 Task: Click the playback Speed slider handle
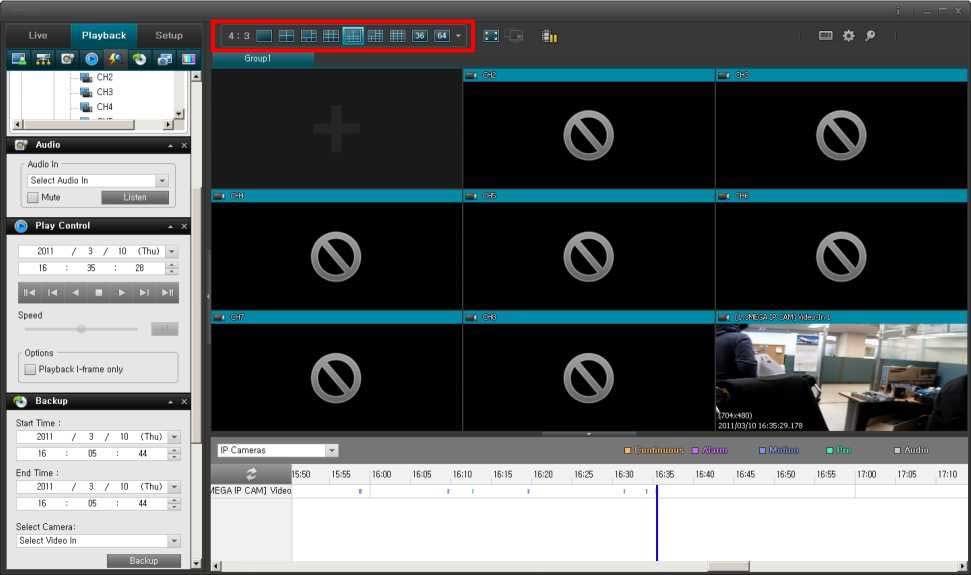[x=81, y=328]
